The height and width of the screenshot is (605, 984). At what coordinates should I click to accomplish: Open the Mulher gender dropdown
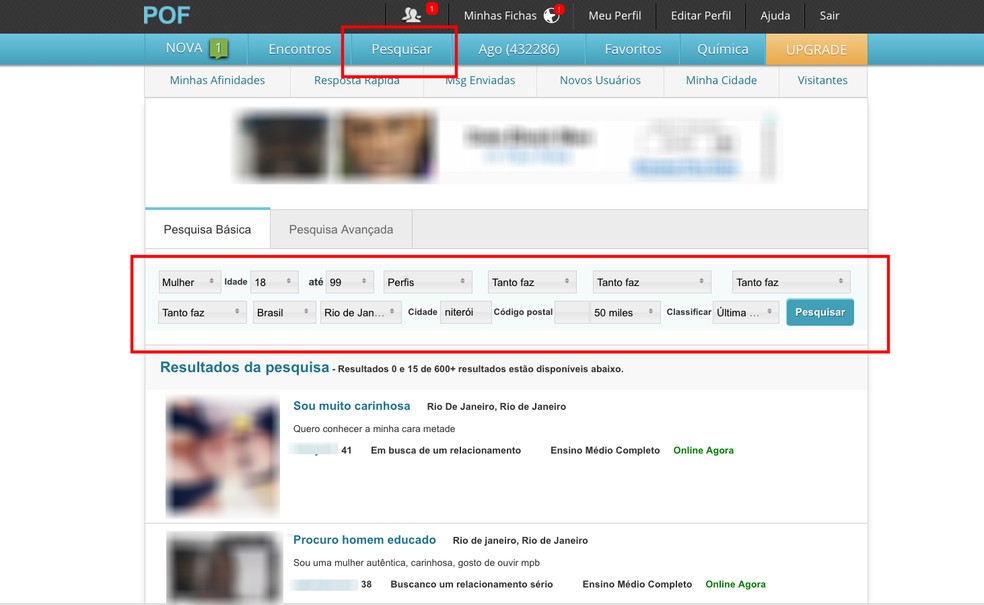[189, 282]
